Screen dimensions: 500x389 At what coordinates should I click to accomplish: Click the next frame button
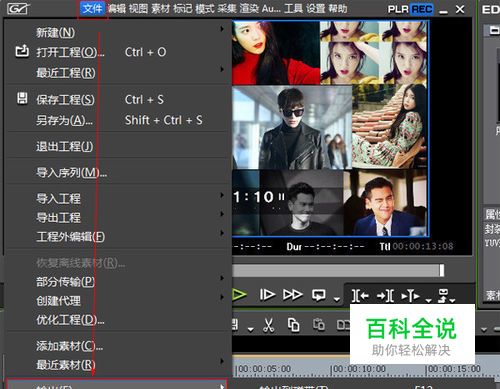point(267,295)
